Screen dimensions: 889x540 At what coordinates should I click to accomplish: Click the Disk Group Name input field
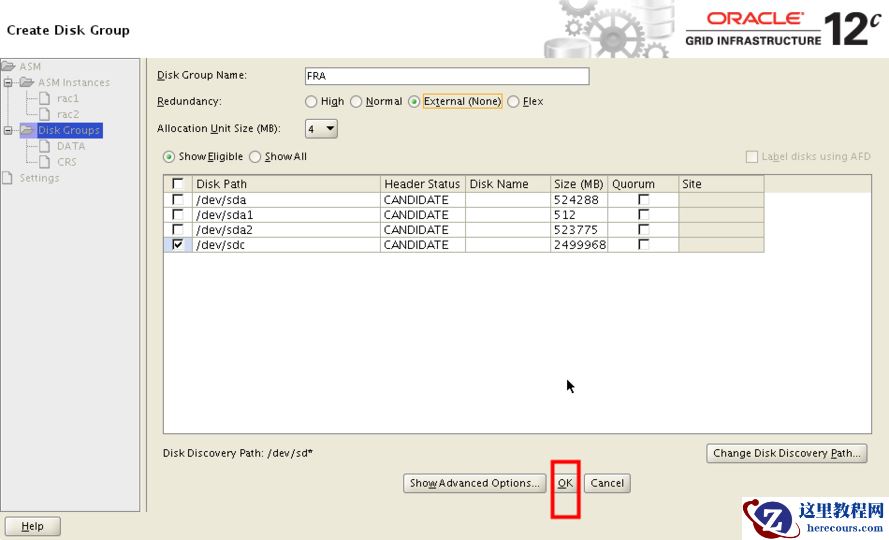[x=447, y=76]
